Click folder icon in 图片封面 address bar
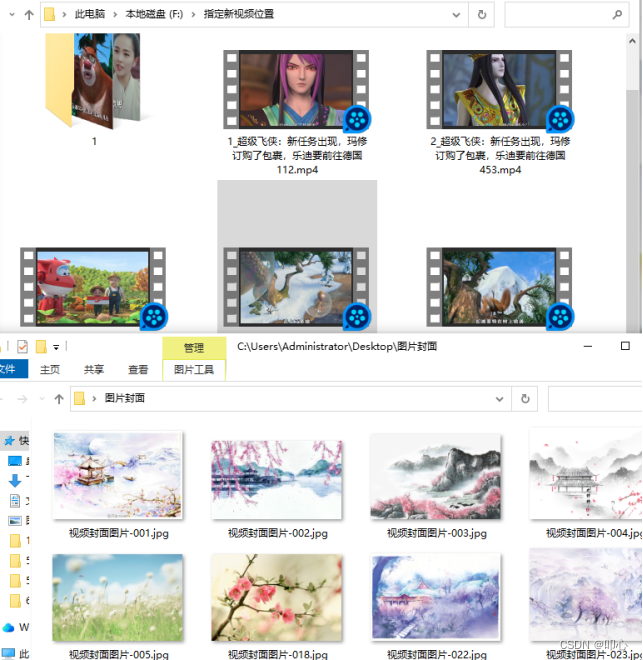 [79, 398]
